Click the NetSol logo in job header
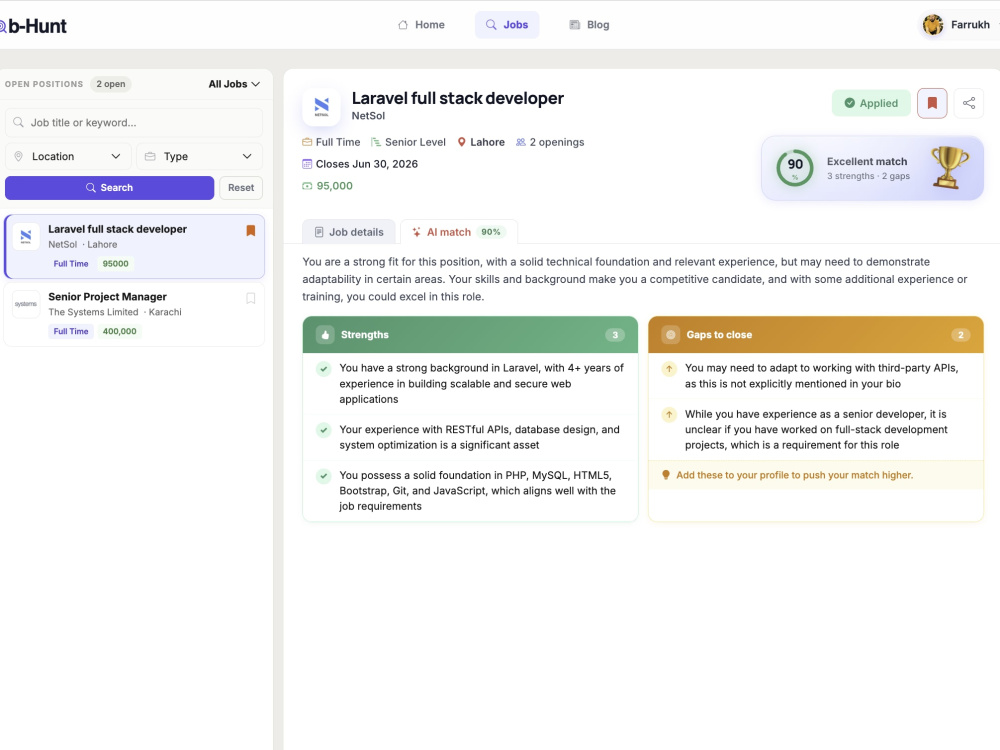This screenshot has height=750, width=1000. tap(321, 107)
